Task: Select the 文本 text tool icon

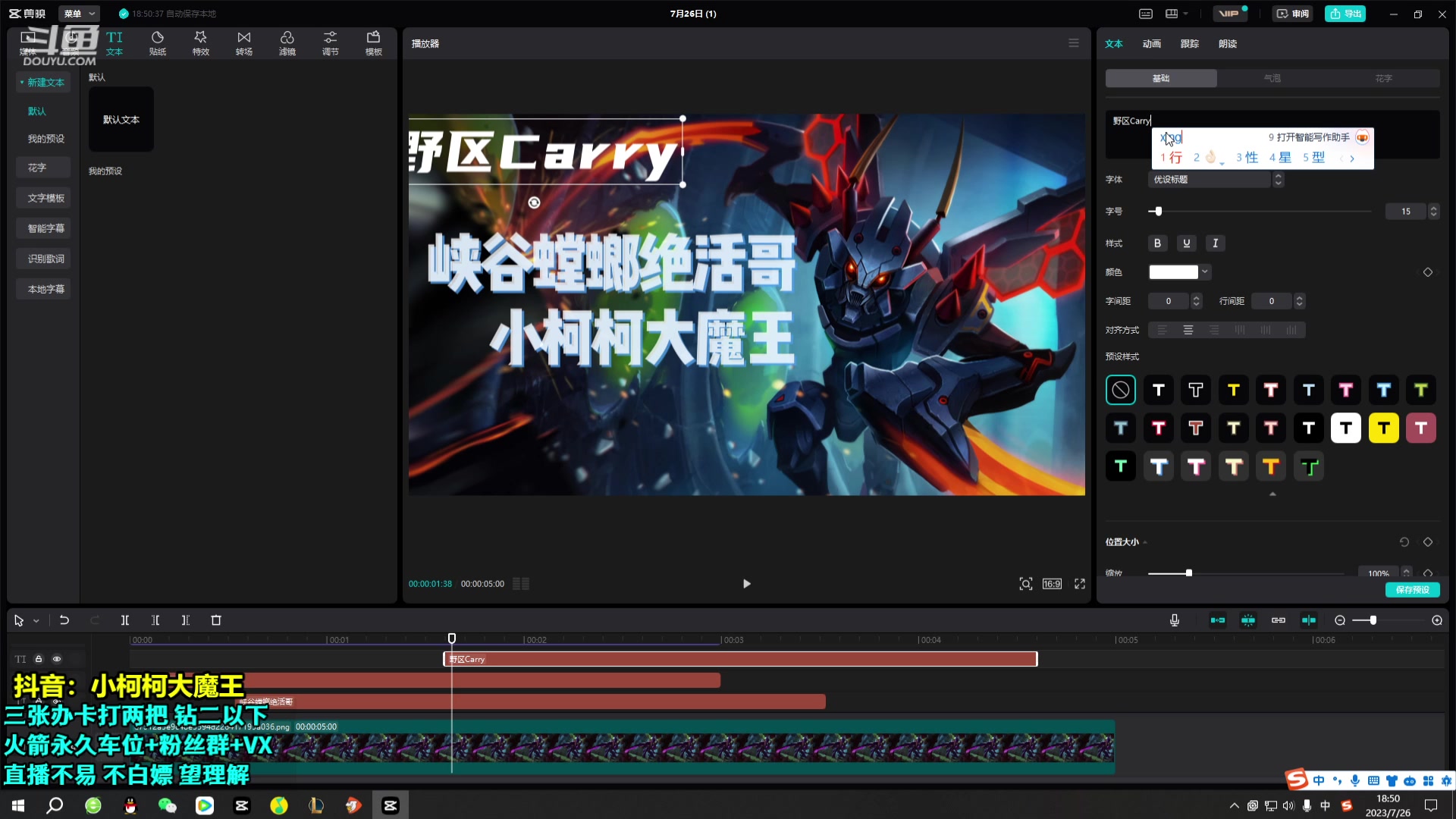Action: 115,43
